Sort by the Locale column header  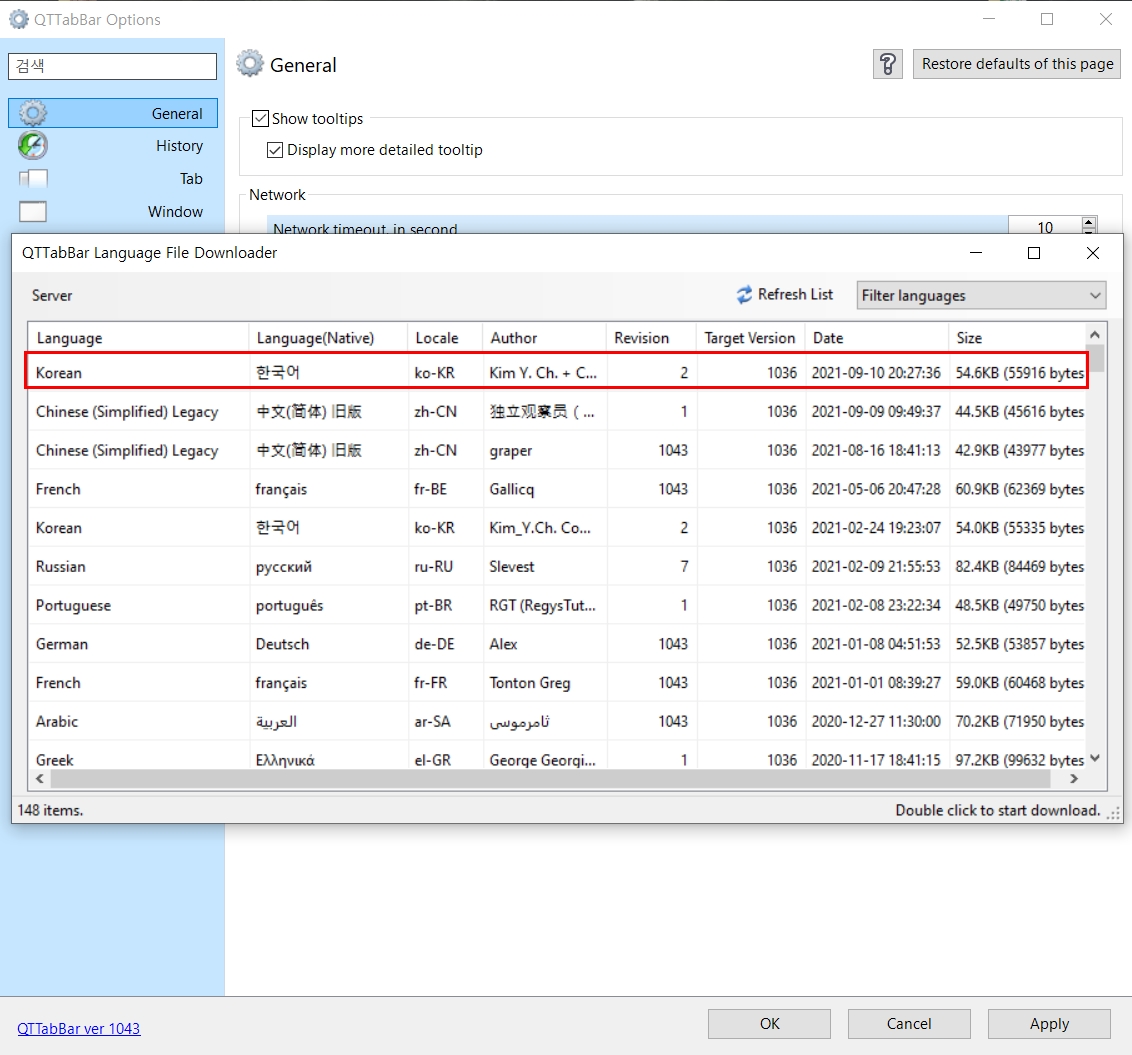[x=445, y=338]
